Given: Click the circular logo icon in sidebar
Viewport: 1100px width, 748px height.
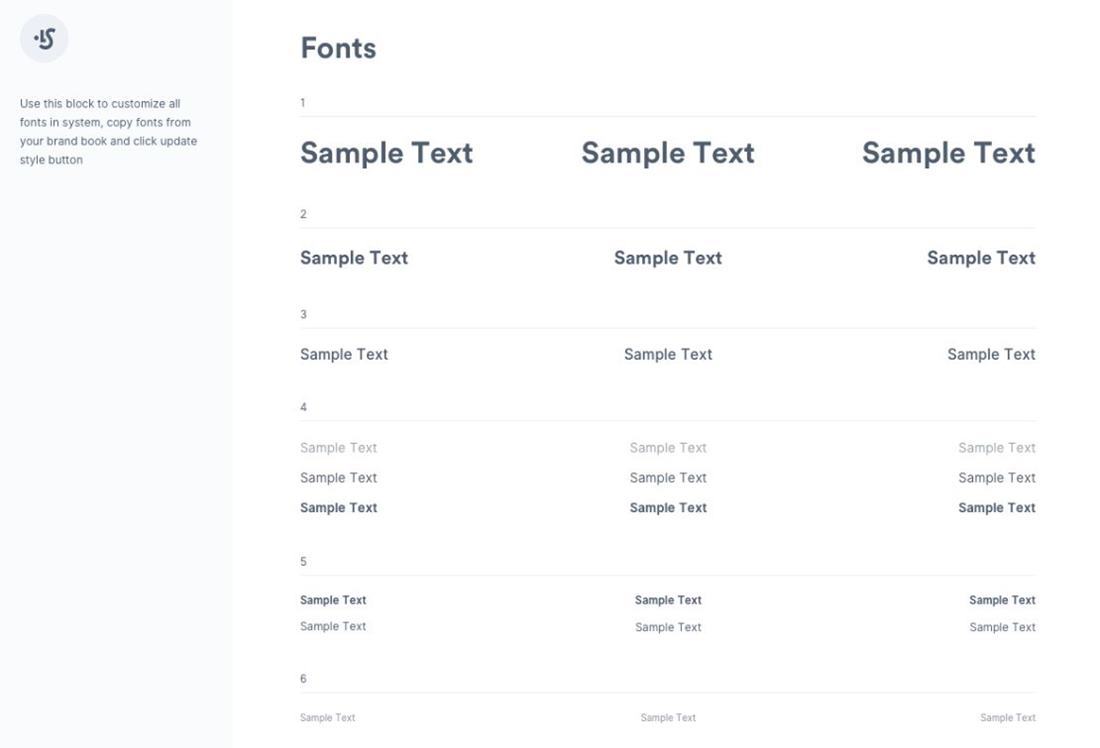Looking at the screenshot, I should pyautogui.click(x=44, y=39).
